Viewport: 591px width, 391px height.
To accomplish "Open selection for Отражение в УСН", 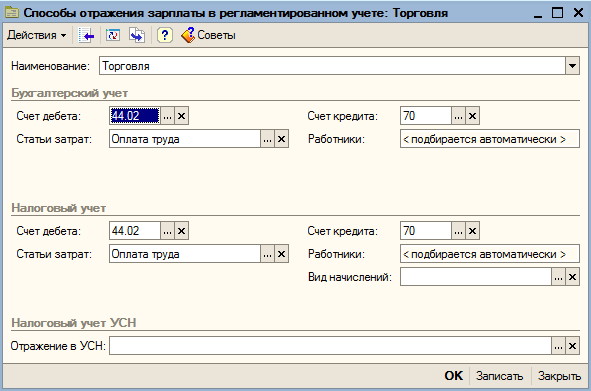I will (558, 346).
